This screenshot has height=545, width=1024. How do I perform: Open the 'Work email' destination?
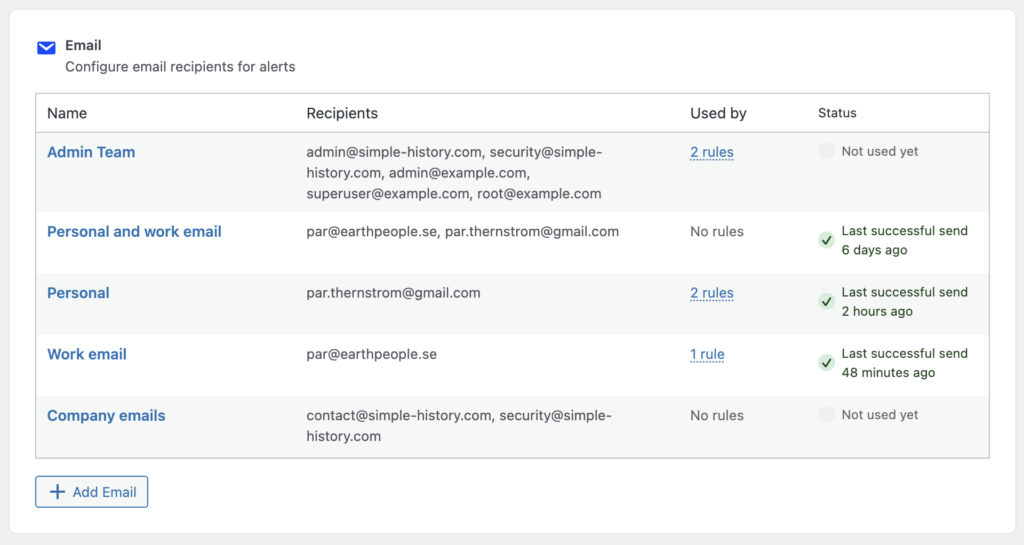click(87, 354)
